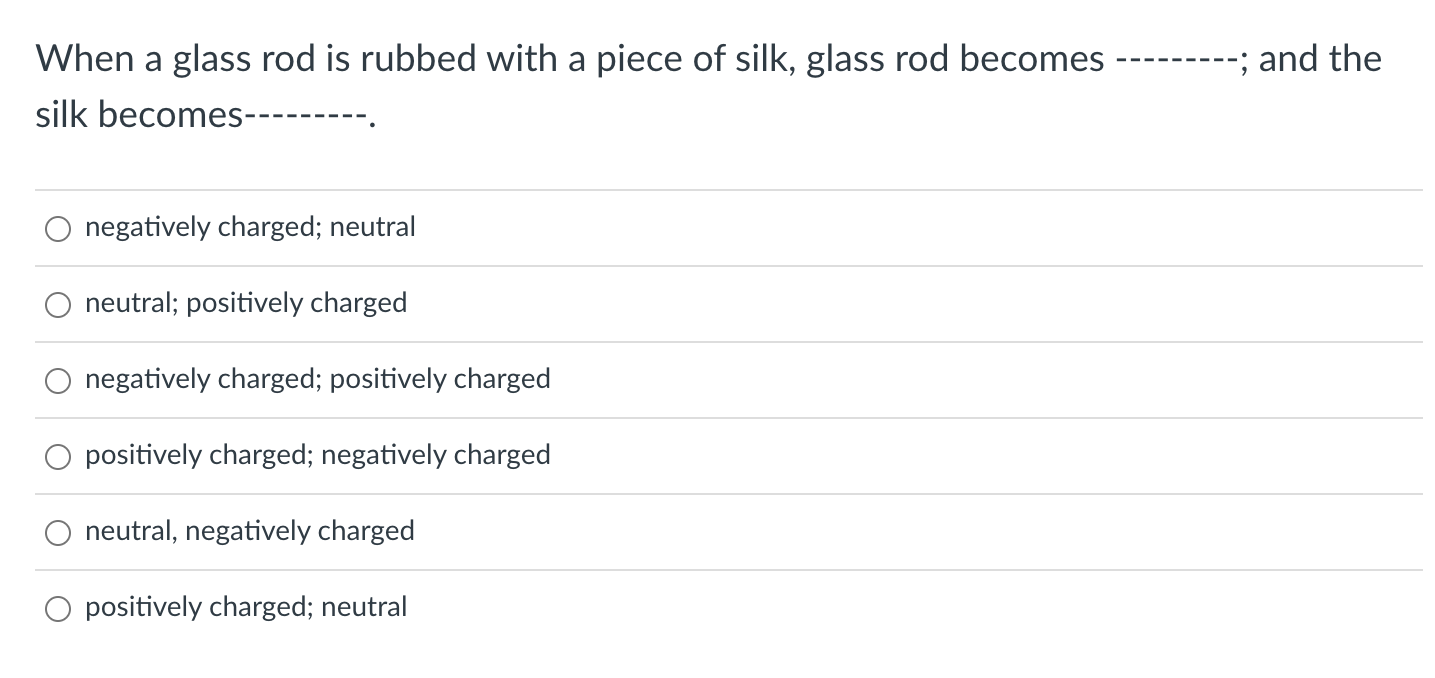Screen dimensions: 1435x678
Task: Select 'negatively charged; positively charged' option
Action: point(57,380)
